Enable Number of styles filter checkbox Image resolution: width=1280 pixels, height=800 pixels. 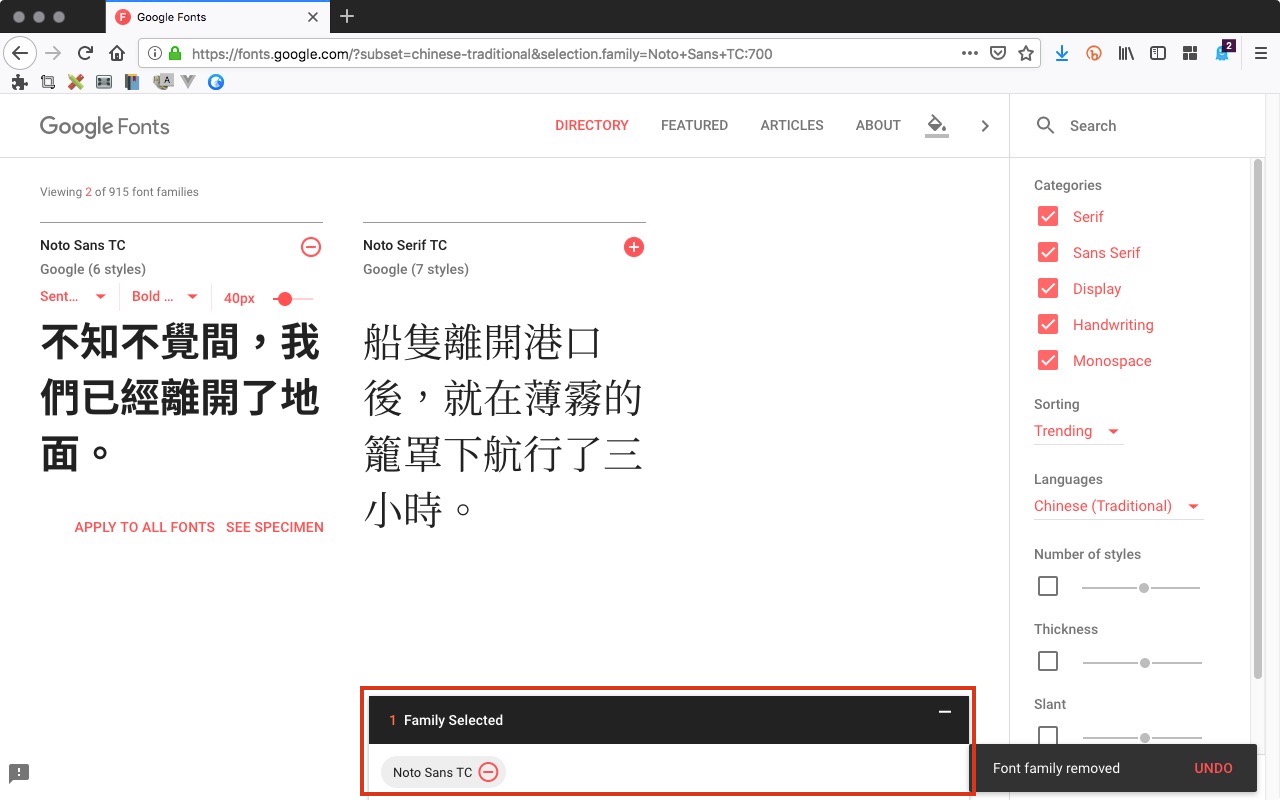(x=1048, y=586)
